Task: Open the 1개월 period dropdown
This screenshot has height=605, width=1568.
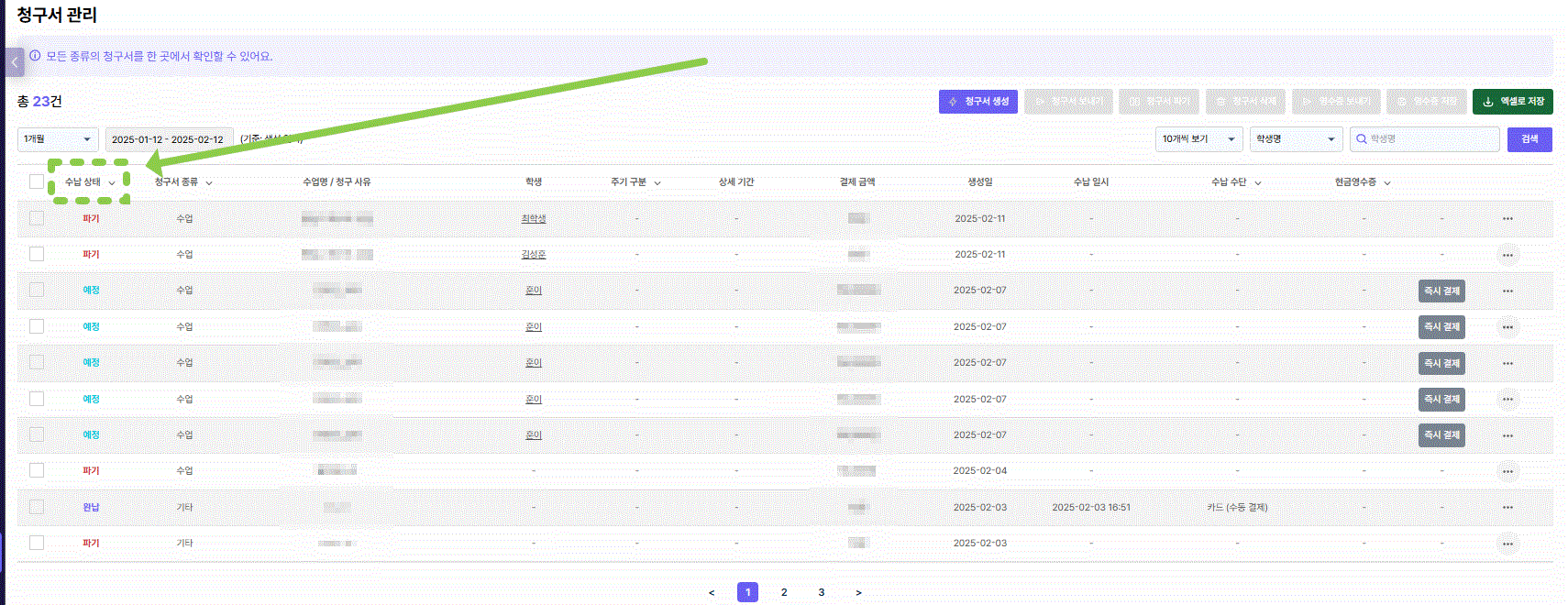Action: click(x=58, y=139)
